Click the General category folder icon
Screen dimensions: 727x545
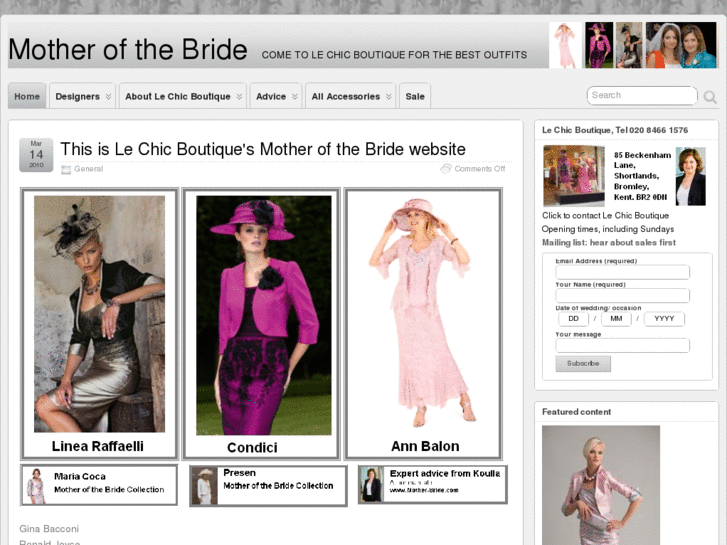pyautogui.click(x=66, y=169)
